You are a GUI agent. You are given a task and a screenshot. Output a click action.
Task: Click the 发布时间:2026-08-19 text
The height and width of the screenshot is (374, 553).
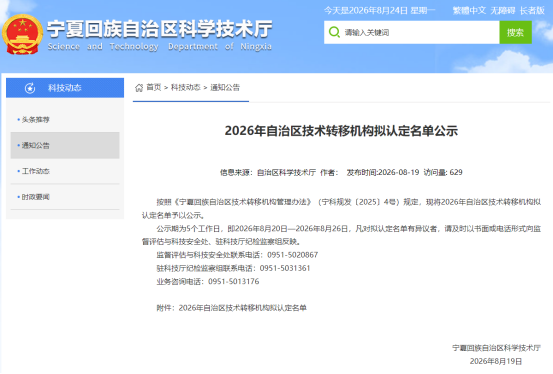coord(383,172)
